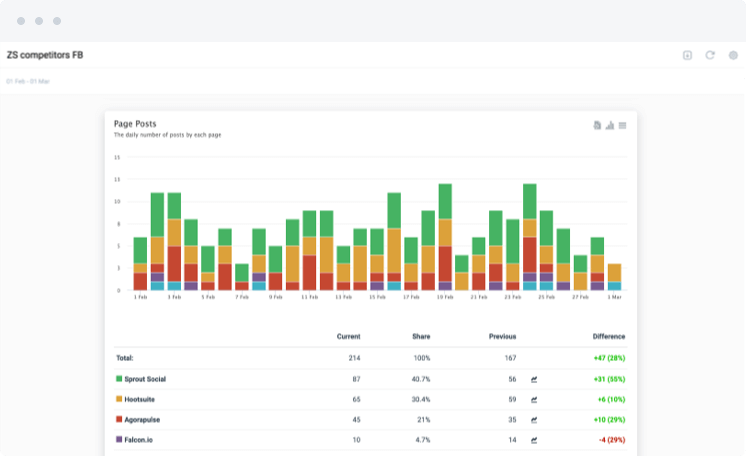This screenshot has height=456, width=746.
Task: Click Falcon.io previous value 14
Action: pos(512,440)
